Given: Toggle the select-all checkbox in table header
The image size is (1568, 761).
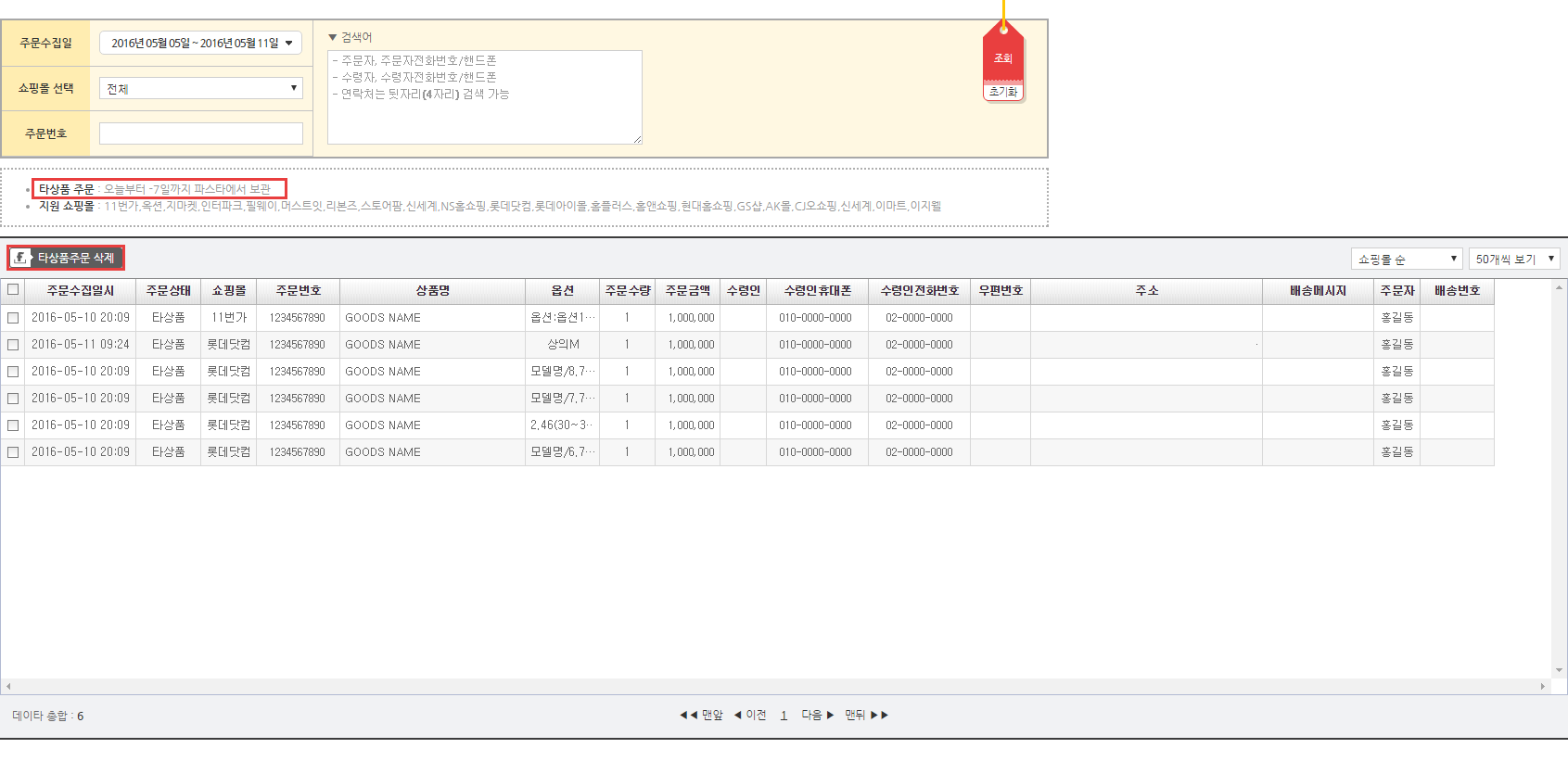Looking at the screenshot, I should [x=13, y=289].
